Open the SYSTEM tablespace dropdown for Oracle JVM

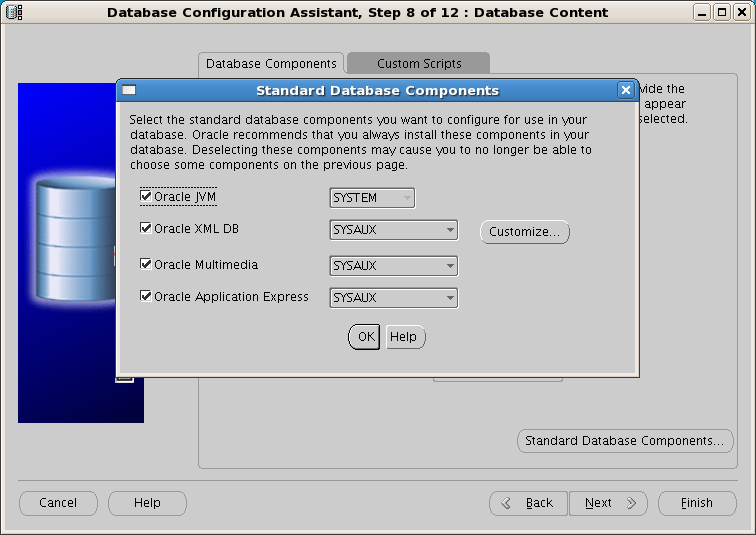372,198
